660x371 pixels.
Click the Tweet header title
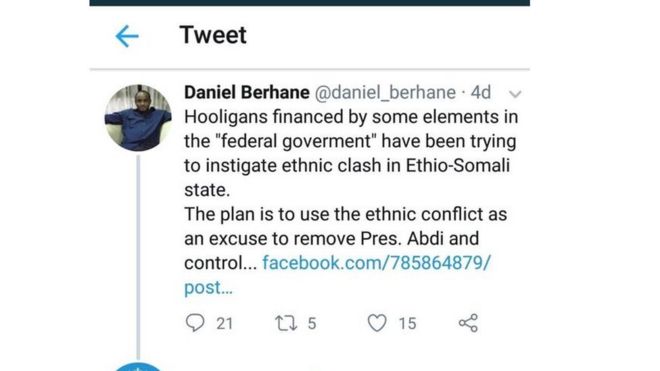click(x=213, y=35)
